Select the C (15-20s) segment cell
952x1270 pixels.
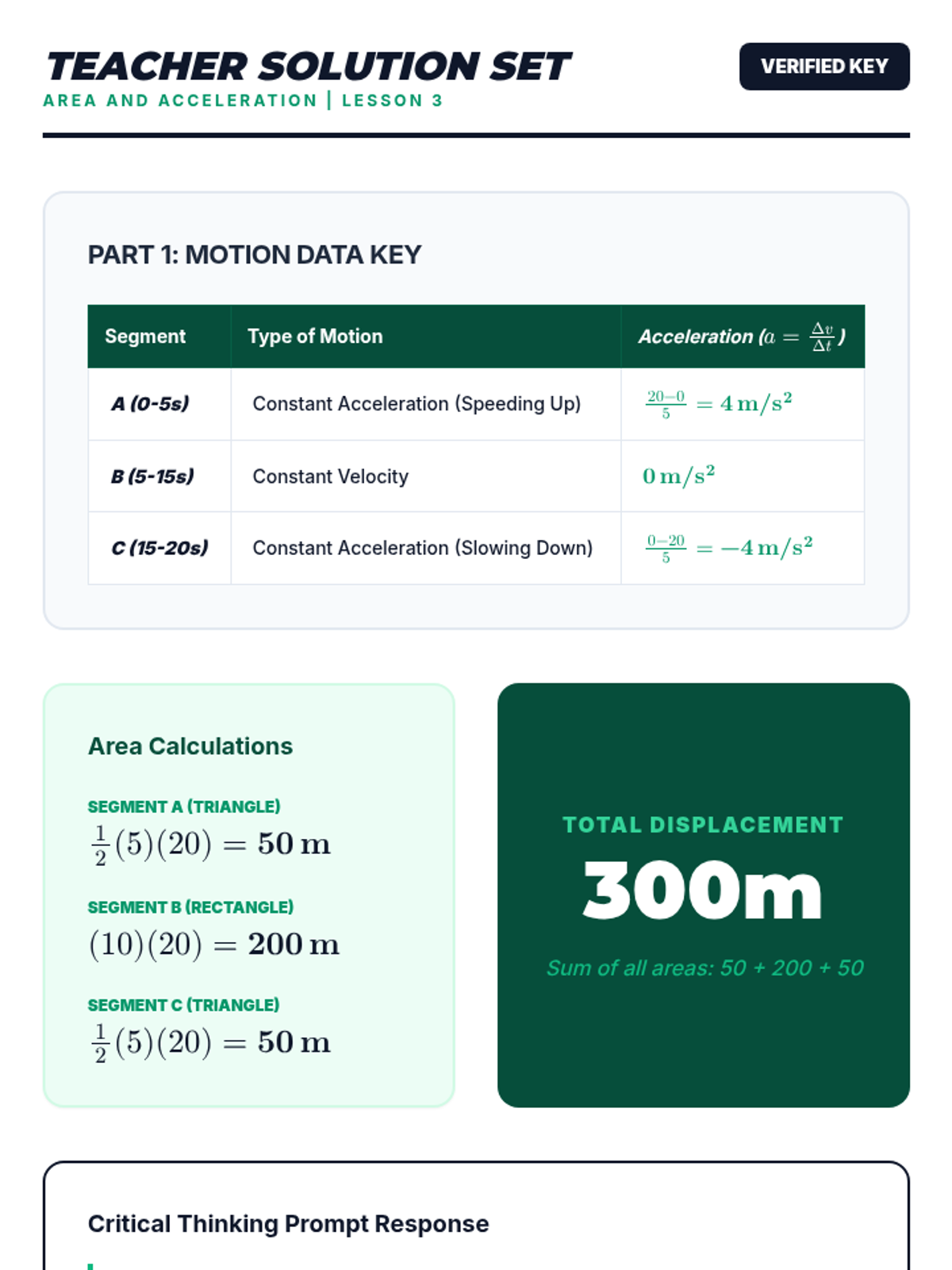(159, 548)
